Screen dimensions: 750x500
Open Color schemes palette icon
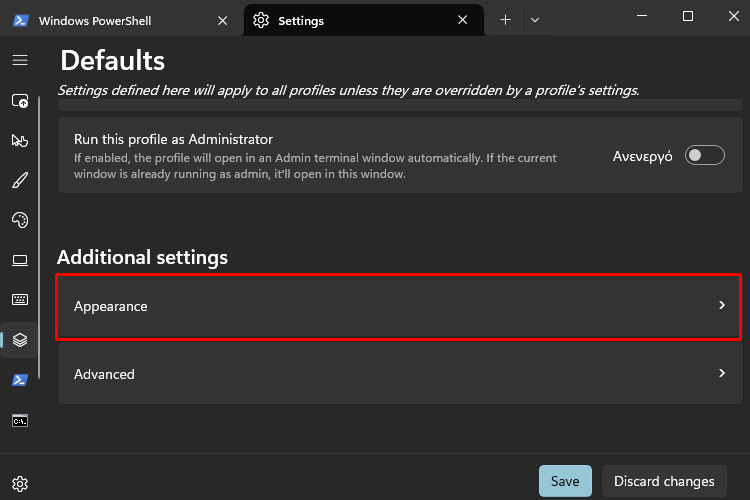[x=20, y=220]
